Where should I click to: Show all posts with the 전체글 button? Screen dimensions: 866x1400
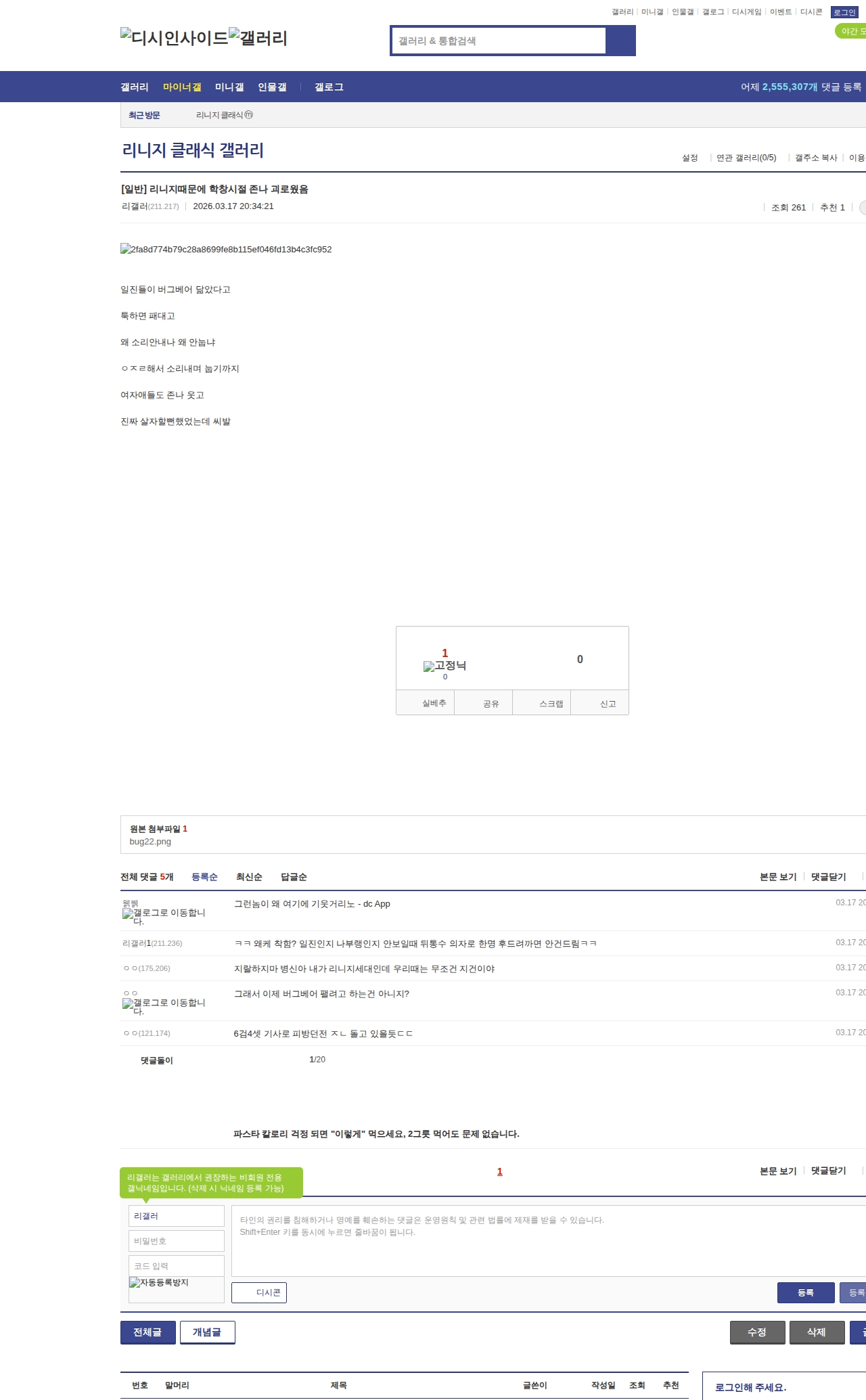(147, 1332)
